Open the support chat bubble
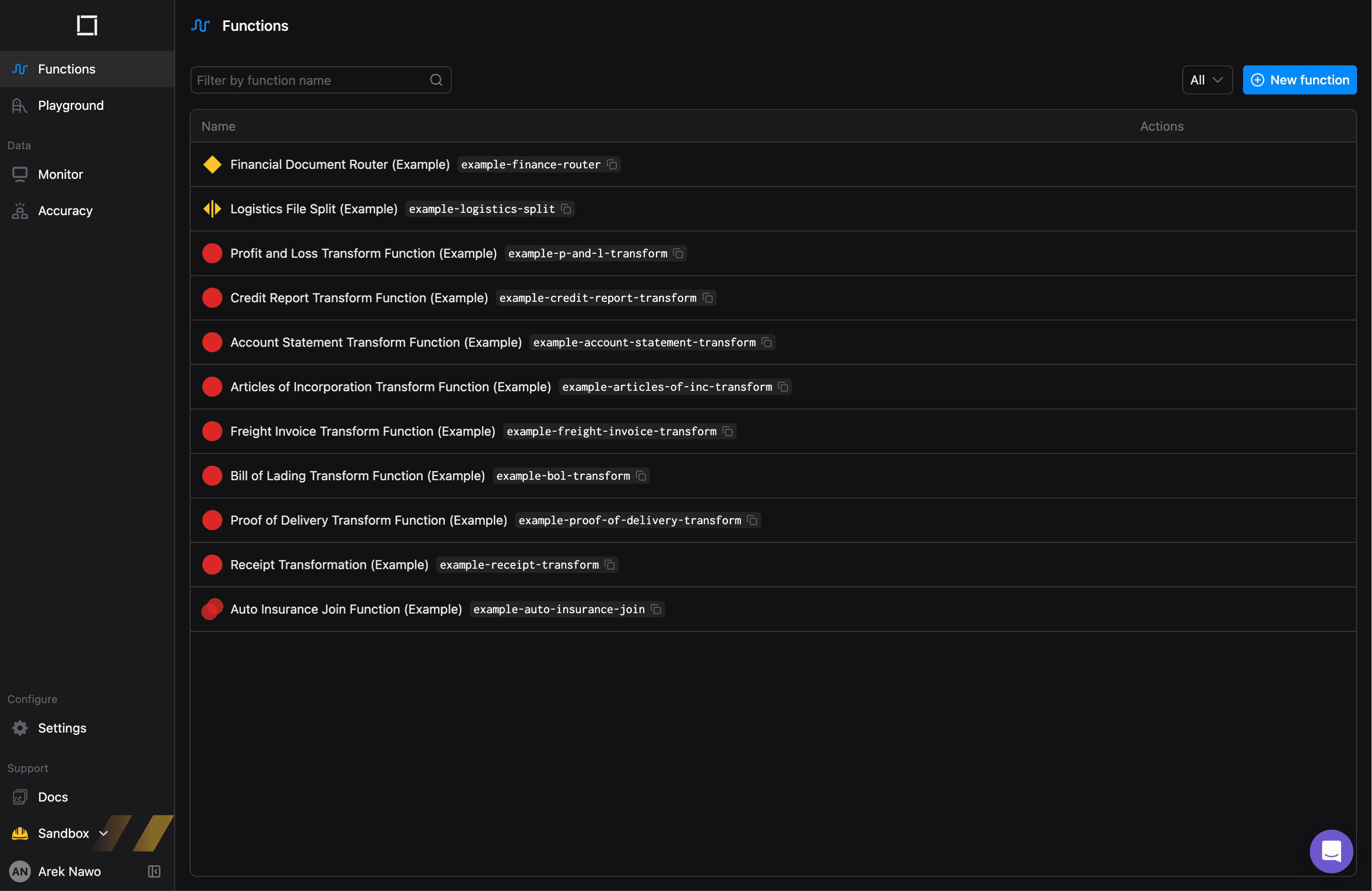The height and width of the screenshot is (891, 1372). [x=1331, y=851]
